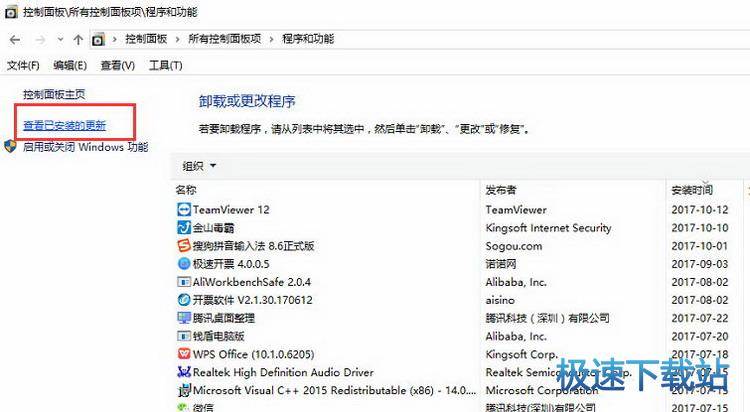Click the 钱盾电脑版 icon
750x412 pixels.
point(184,336)
